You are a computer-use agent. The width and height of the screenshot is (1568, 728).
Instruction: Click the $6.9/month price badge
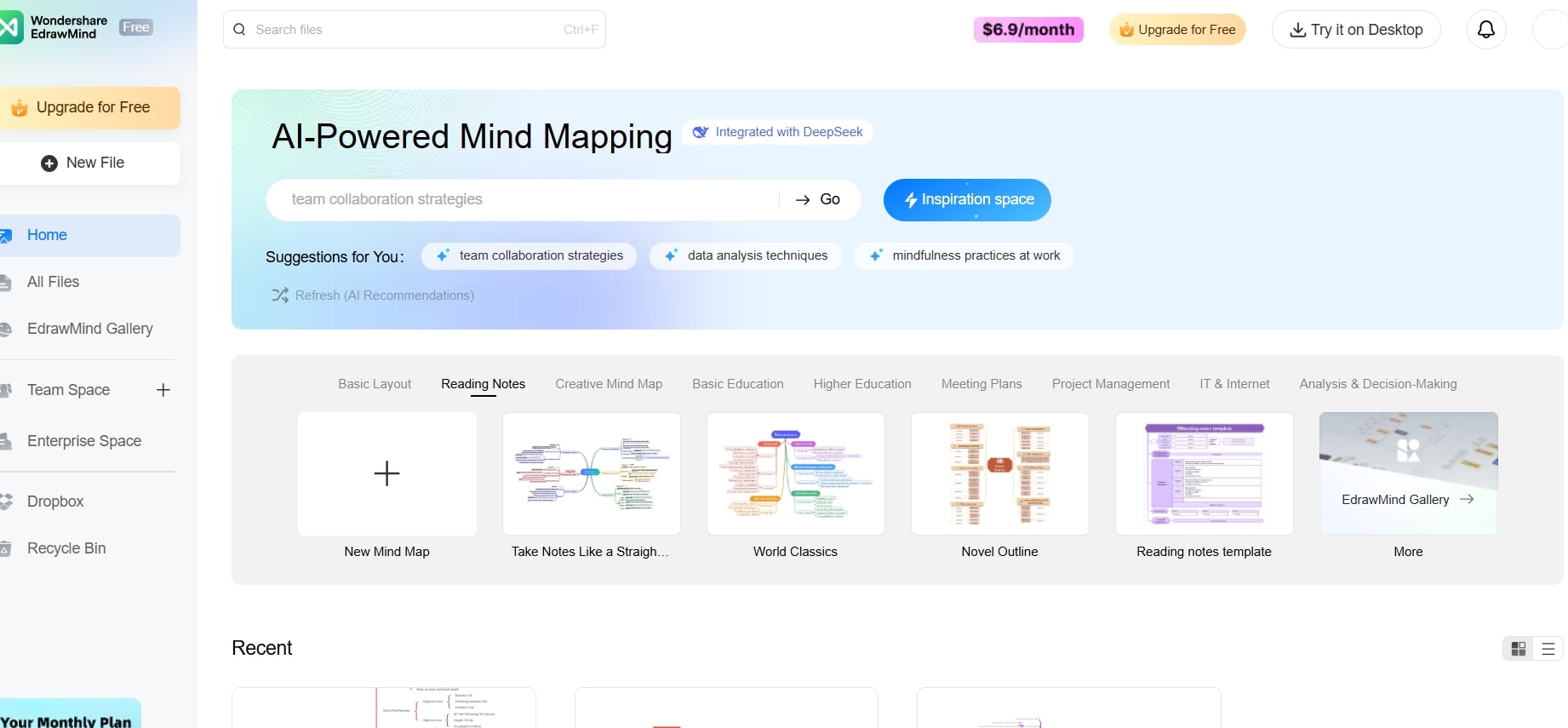click(1028, 30)
